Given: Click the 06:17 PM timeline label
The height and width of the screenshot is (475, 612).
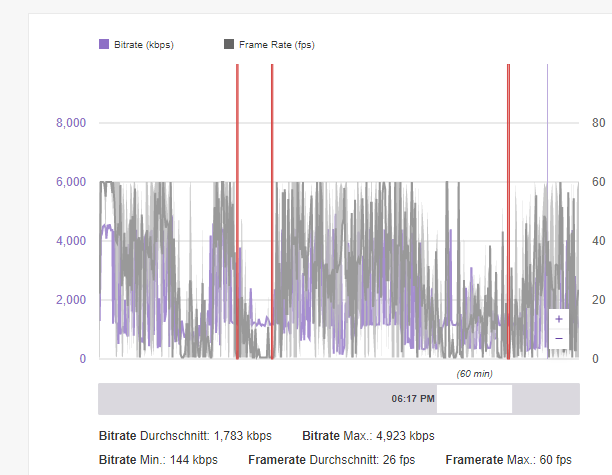Looking at the screenshot, I should click(x=413, y=398).
